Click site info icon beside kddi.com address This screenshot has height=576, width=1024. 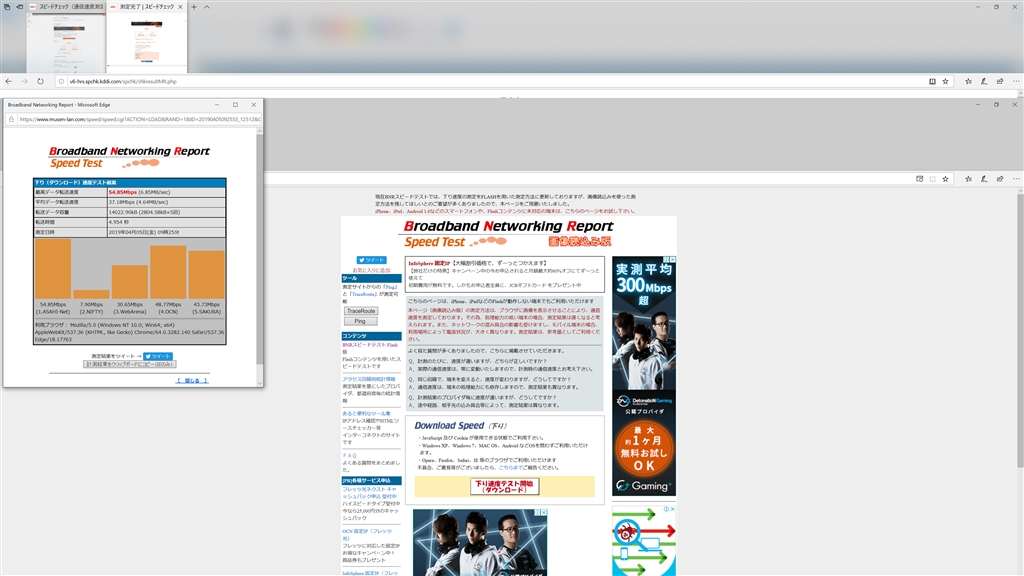click(61, 82)
